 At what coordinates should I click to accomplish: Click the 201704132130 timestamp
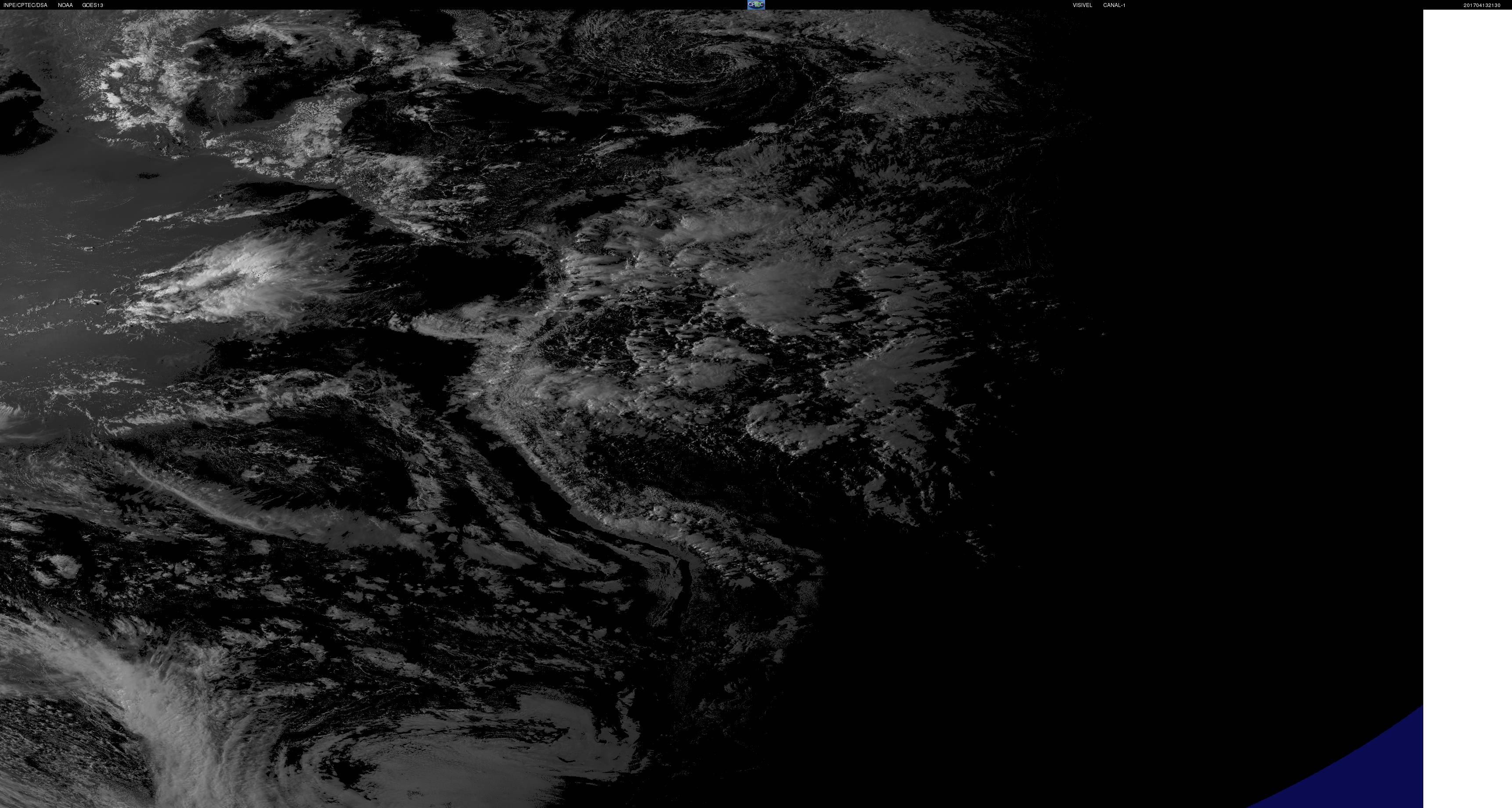coord(1482,5)
